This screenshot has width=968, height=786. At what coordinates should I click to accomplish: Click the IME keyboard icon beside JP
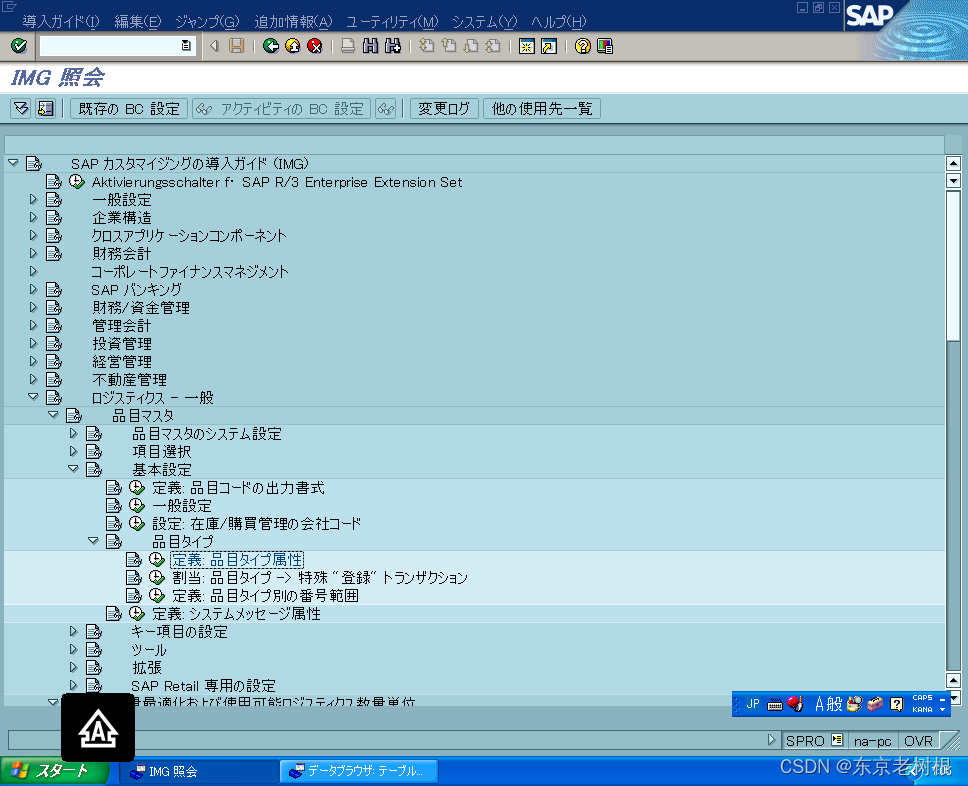(775, 704)
